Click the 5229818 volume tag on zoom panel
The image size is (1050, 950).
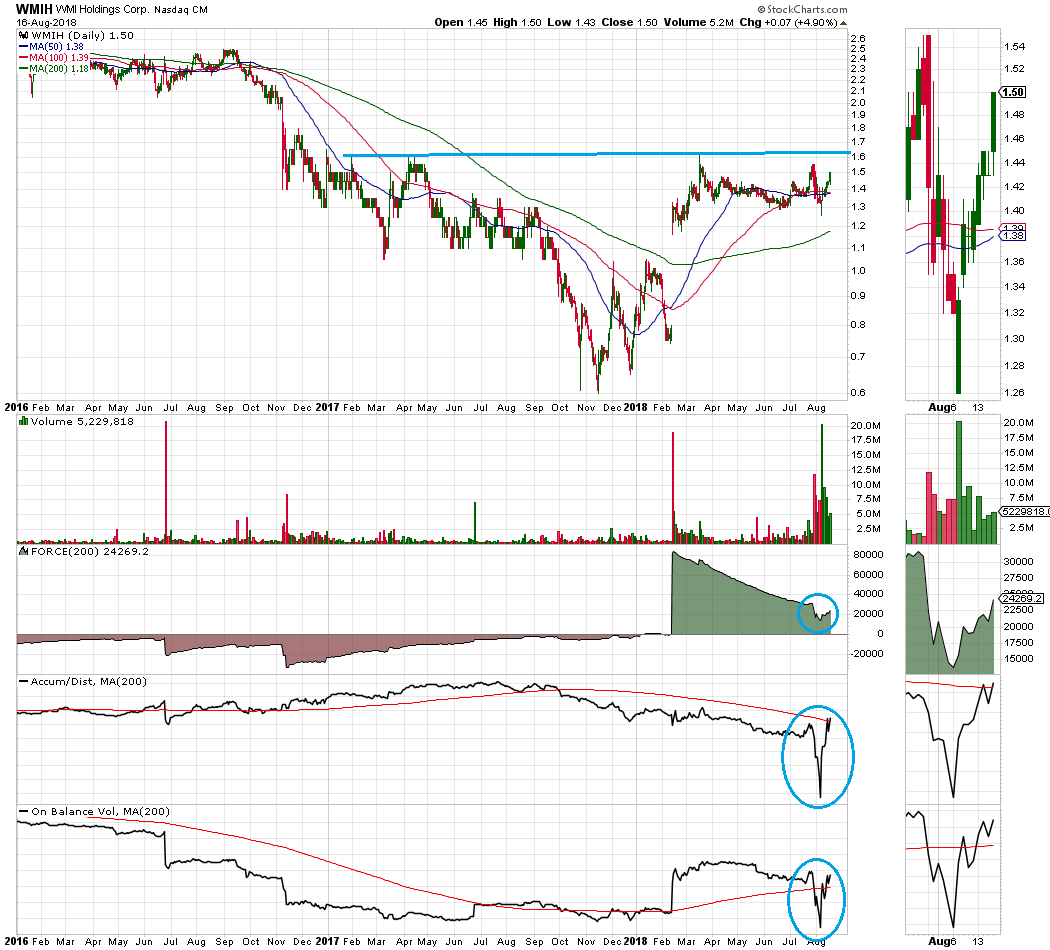coord(1025,511)
